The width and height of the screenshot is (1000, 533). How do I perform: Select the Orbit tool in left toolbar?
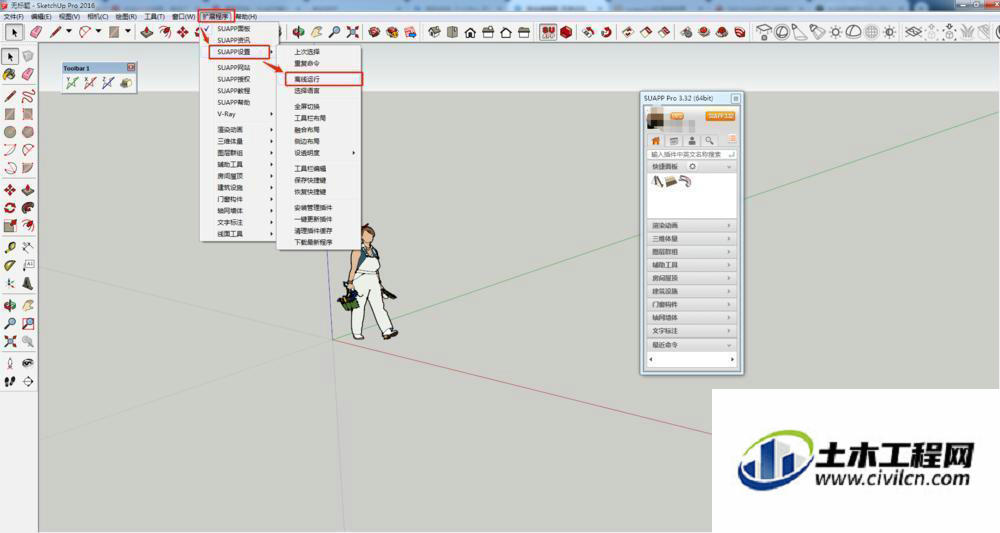[10, 306]
